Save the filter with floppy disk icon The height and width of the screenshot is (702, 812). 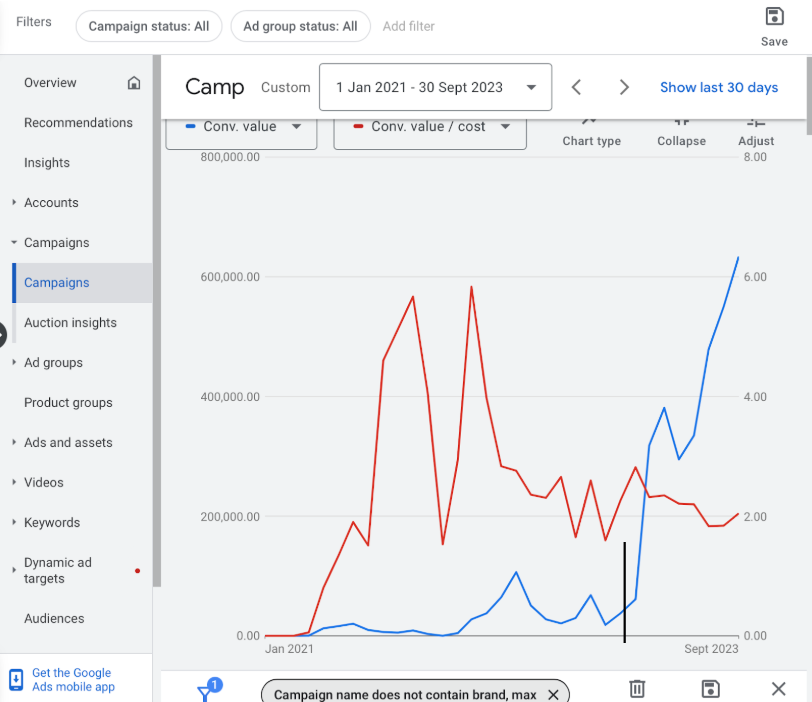click(x=710, y=688)
